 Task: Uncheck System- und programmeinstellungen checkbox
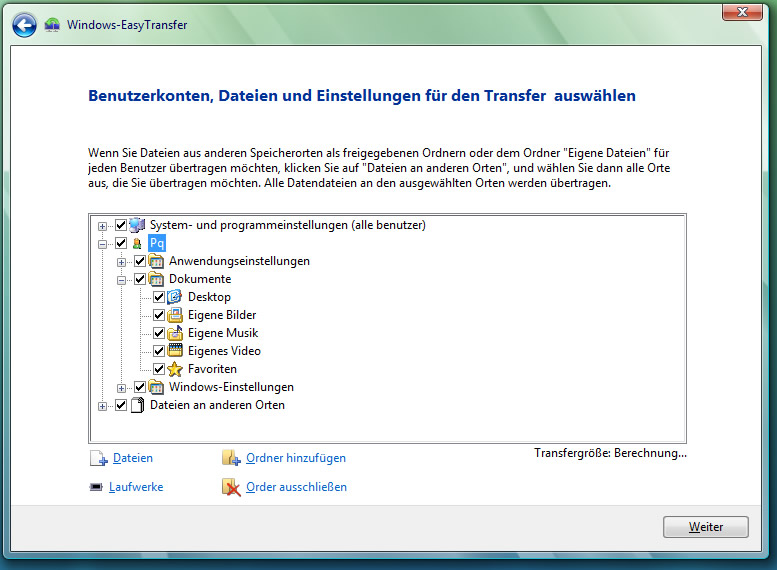click(121, 225)
